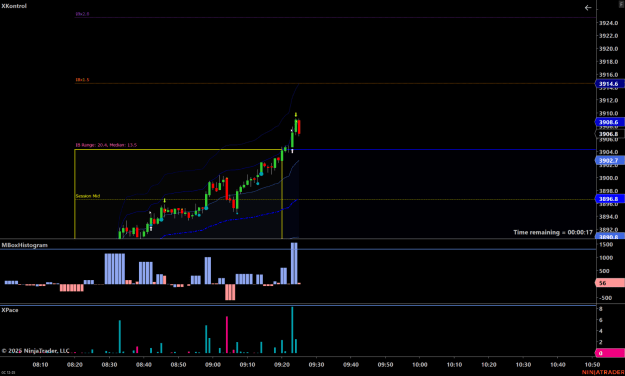This screenshot has width=625, height=376.
Task: Click the tall magenta XPace bar near 09:04
Action: pos(227,335)
